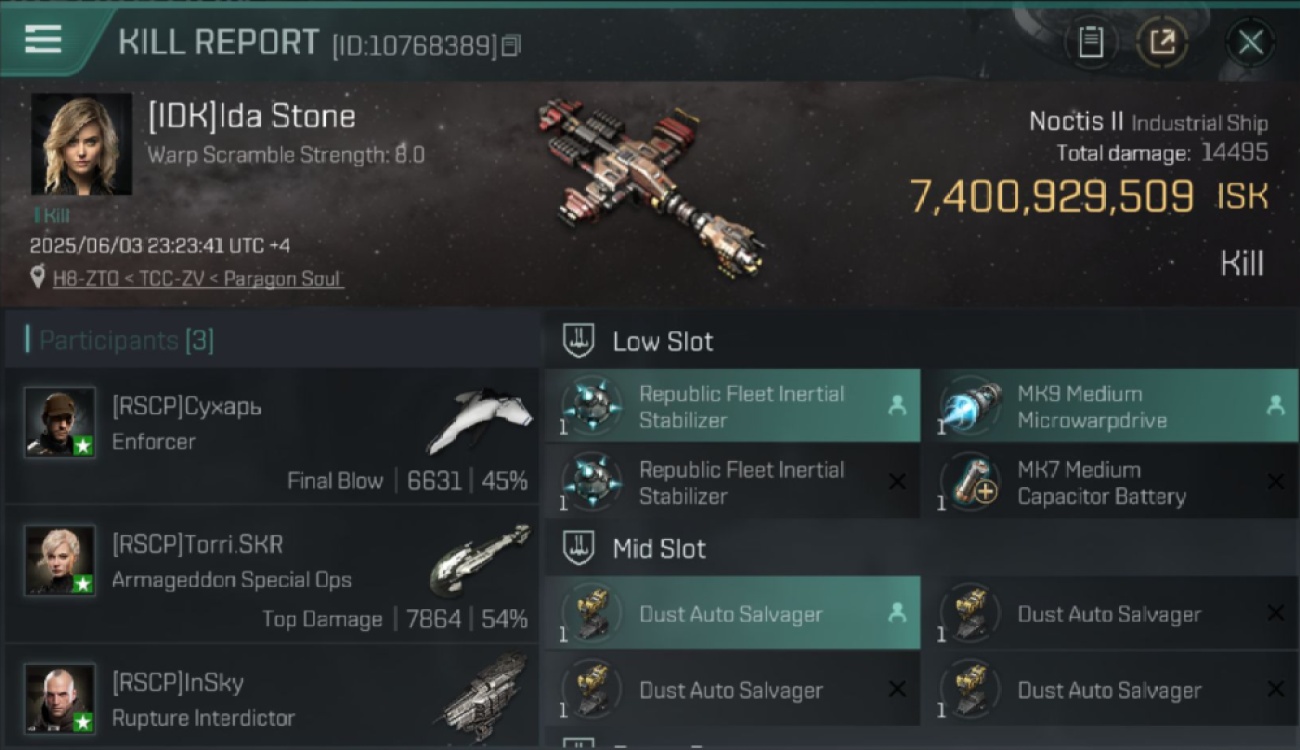Click the Mid Slot section icon
Screen dimensions: 1300x750
click(579, 548)
